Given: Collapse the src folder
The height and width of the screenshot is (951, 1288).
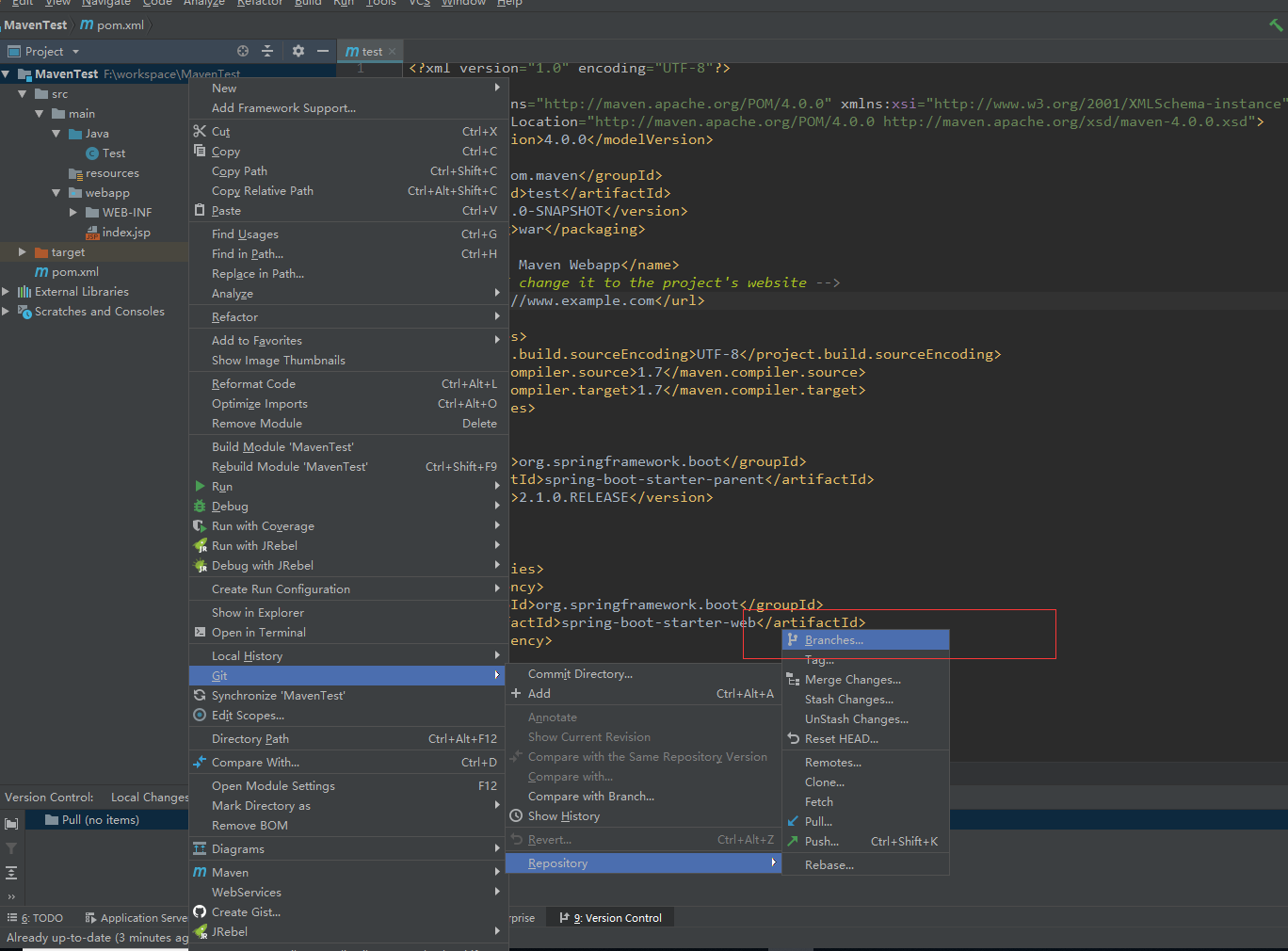Looking at the screenshot, I should pyautogui.click(x=23, y=94).
